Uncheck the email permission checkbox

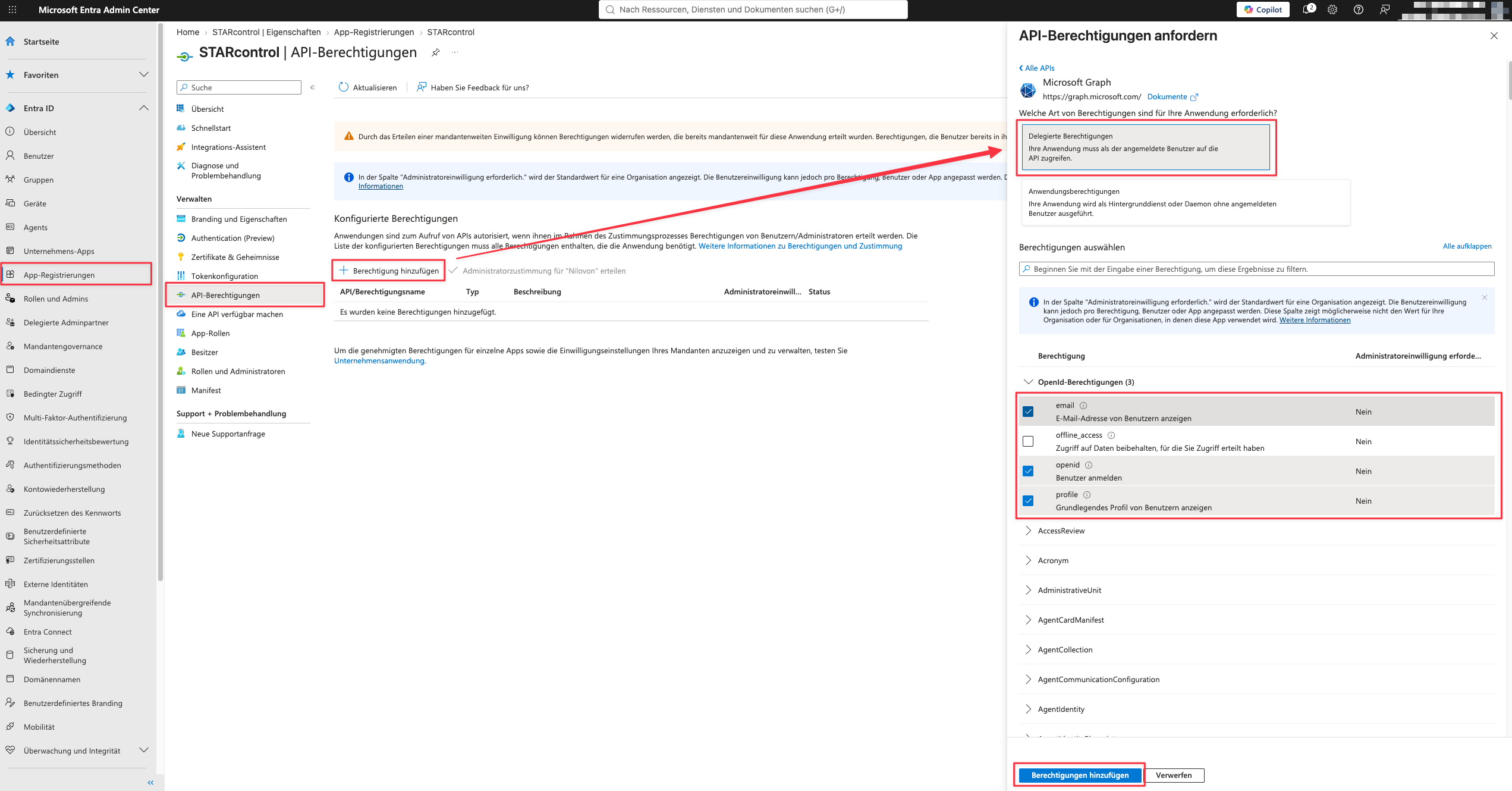tap(1028, 412)
